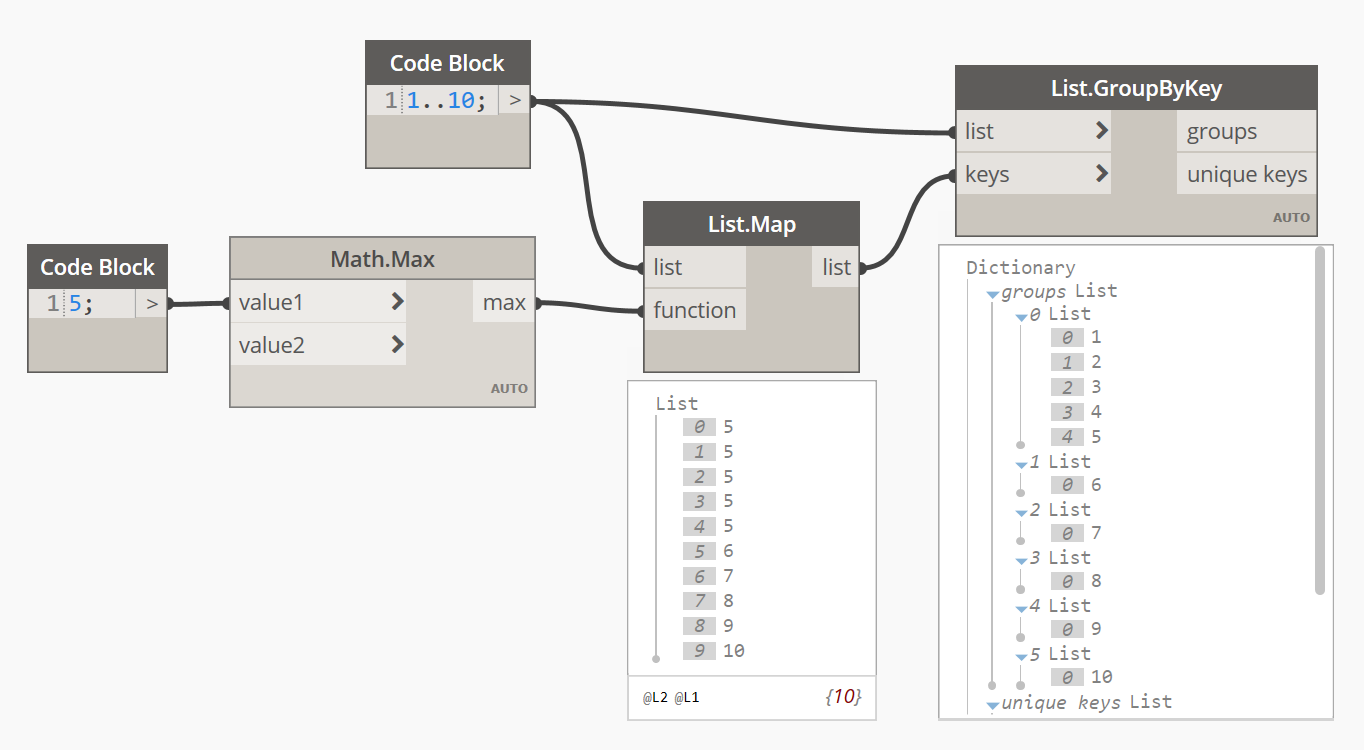
Task: Click the {10} item count in List.Map preview
Action: pyautogui.click(x=843, y=696)
